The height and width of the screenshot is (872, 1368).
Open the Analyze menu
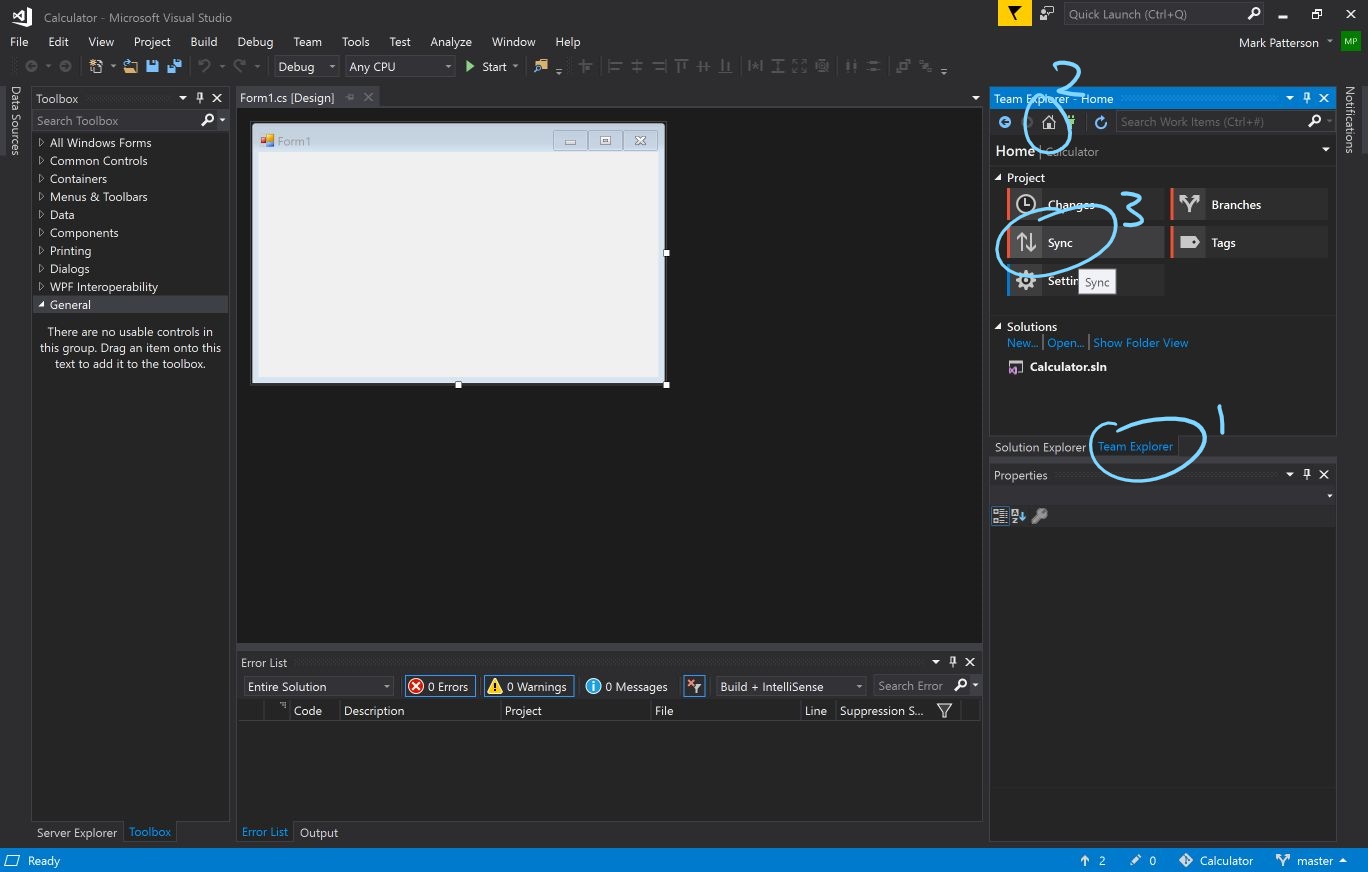(x=451, y=42)
